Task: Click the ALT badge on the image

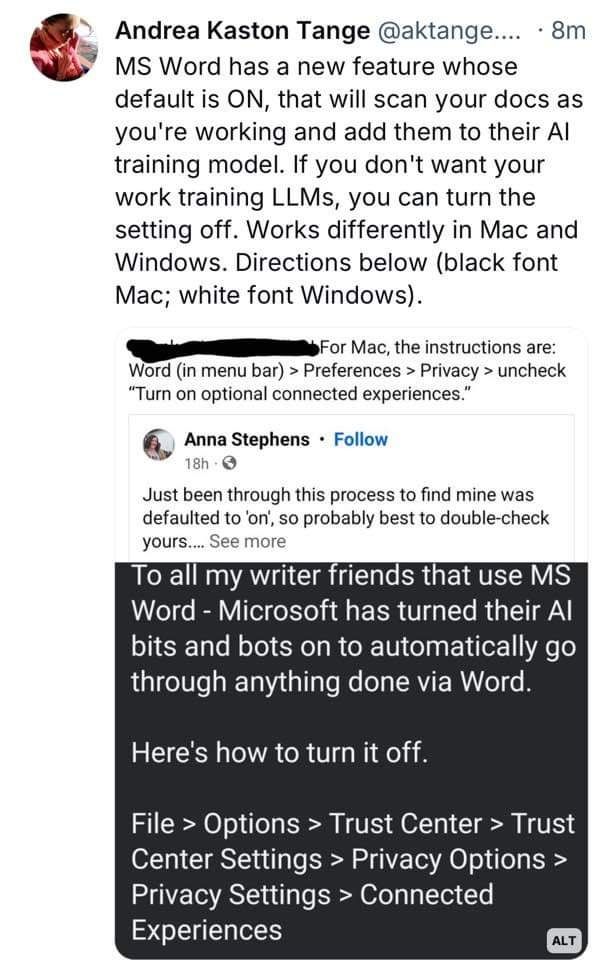Action: pos(563,940)
